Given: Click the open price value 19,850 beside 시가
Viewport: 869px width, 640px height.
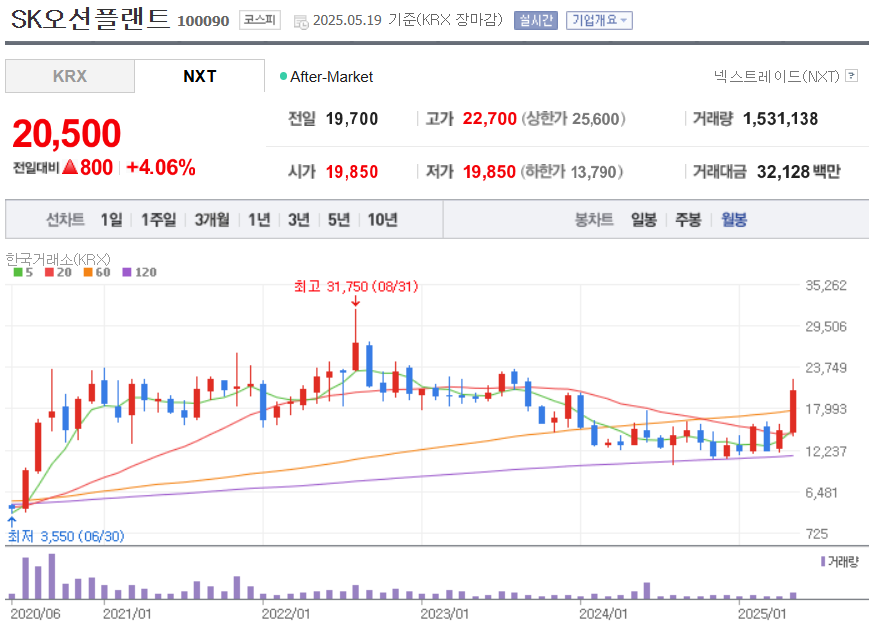Looking at the screenshot, I should [x=352, y=172].
